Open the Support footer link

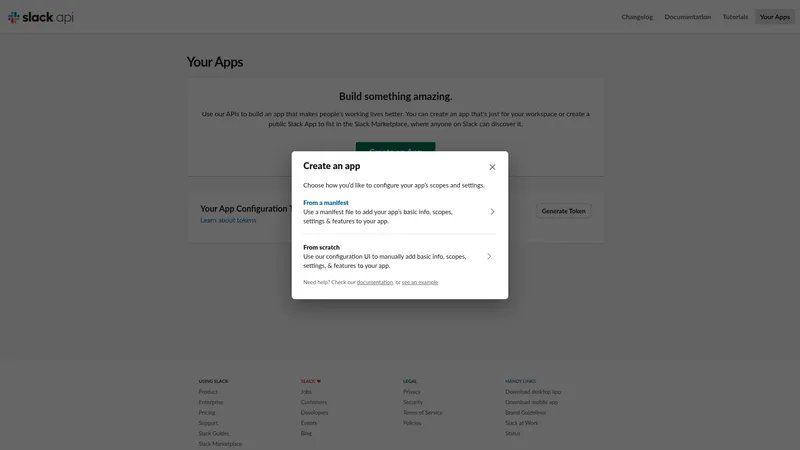(x=208, y=423)
